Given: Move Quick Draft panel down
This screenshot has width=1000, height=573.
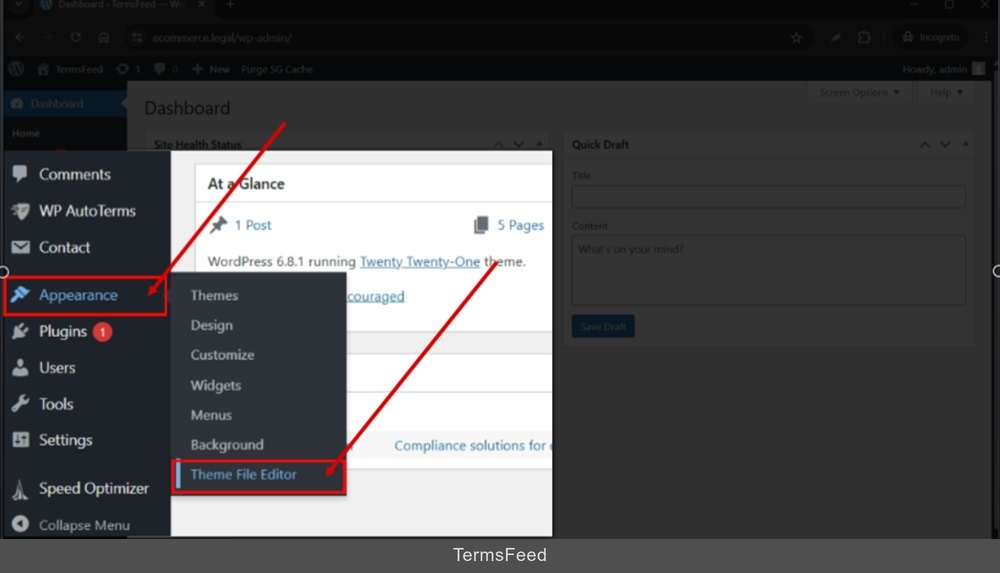Looking at the screenshot, I should pos(945,145).
